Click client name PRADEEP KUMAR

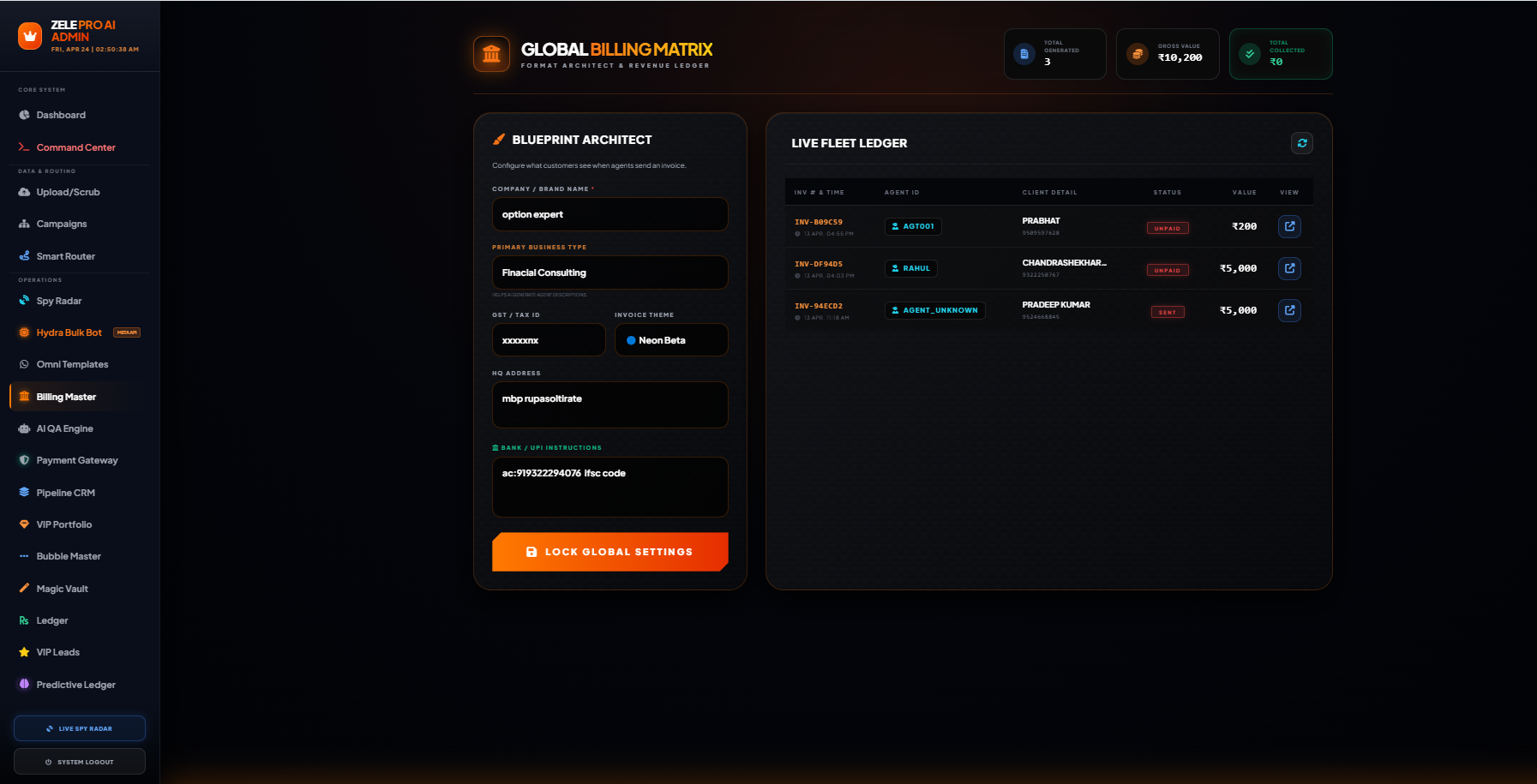pos(1056,304)
